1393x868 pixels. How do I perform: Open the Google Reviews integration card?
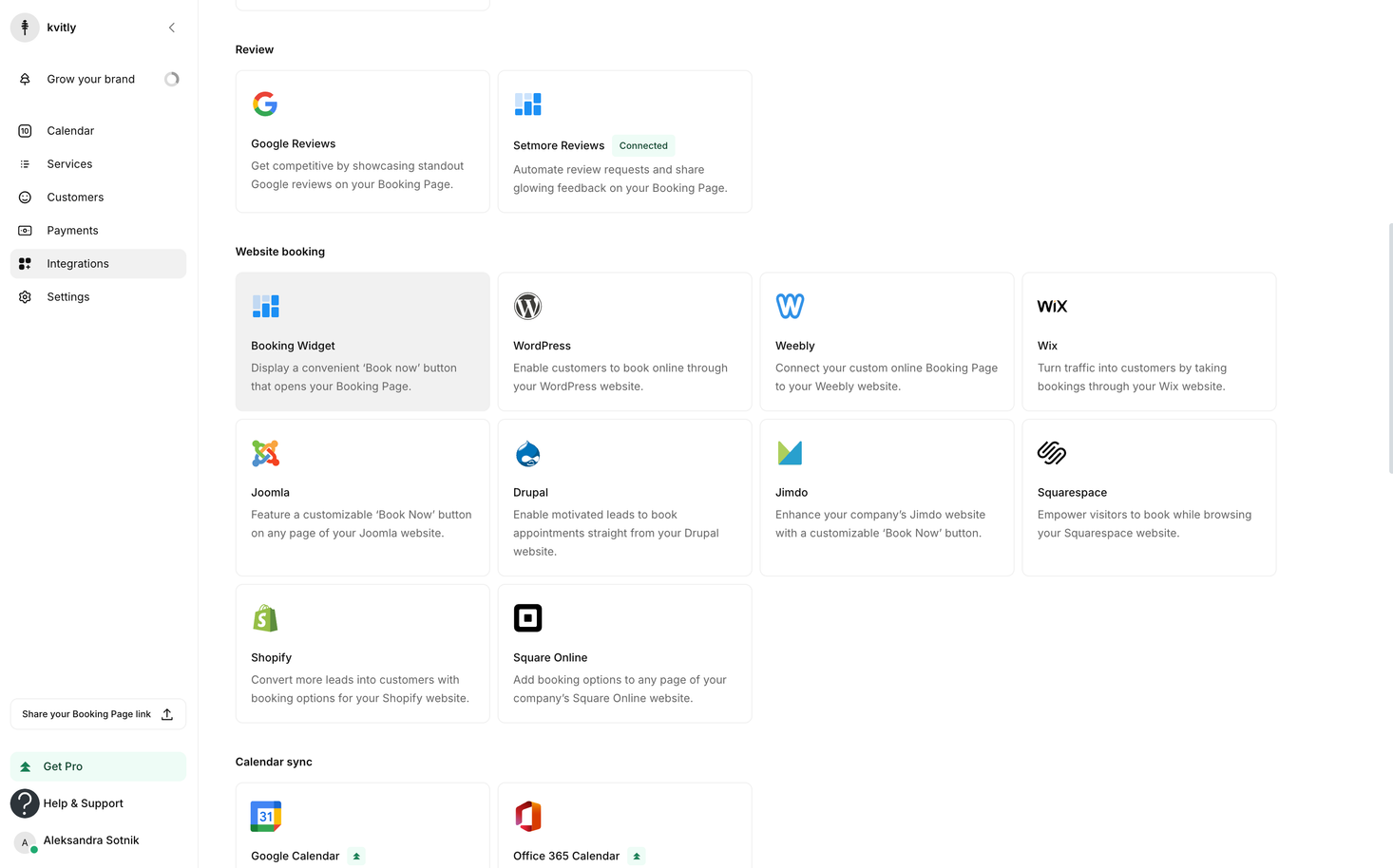363,142
